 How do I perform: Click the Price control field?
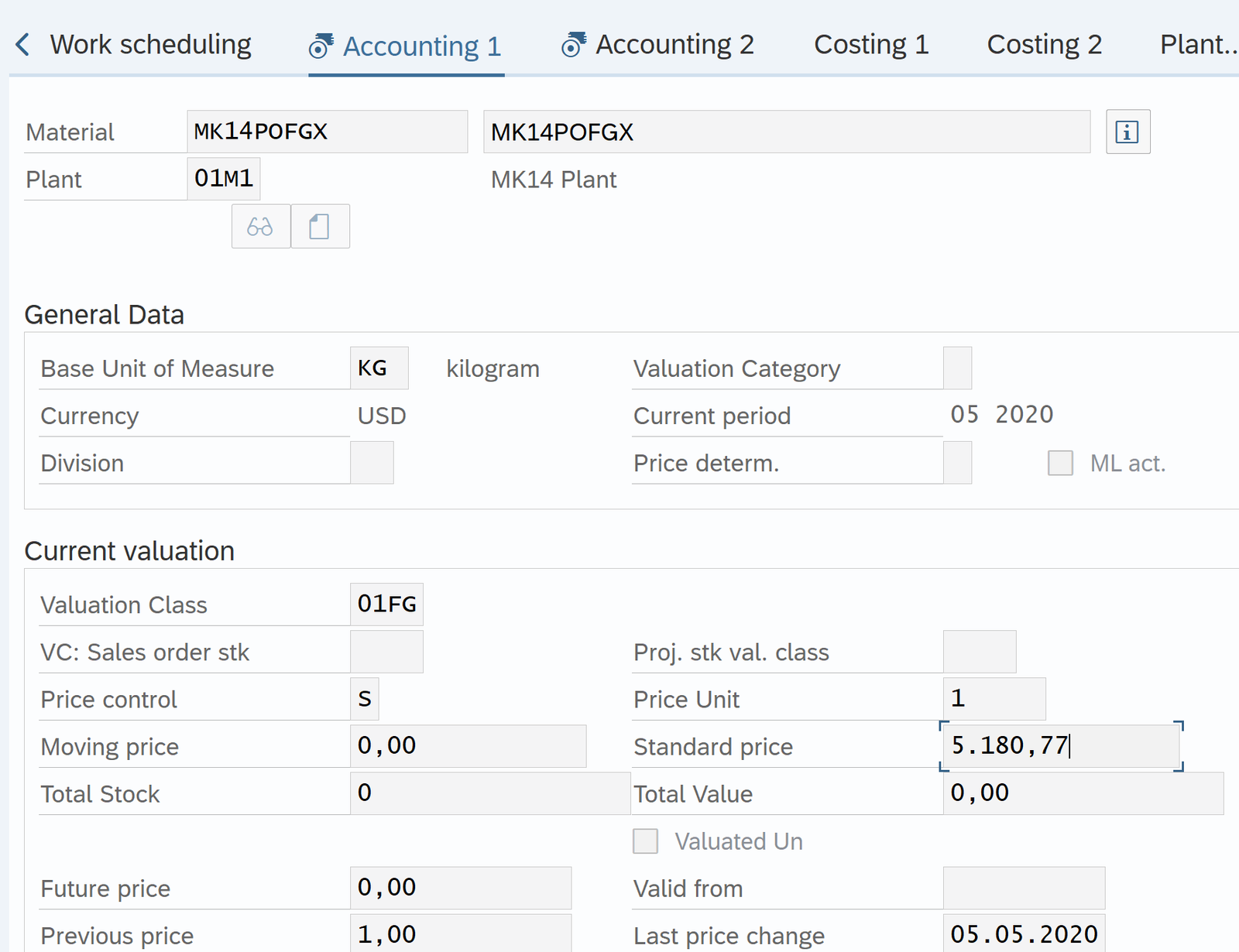[x=365, y=699]
